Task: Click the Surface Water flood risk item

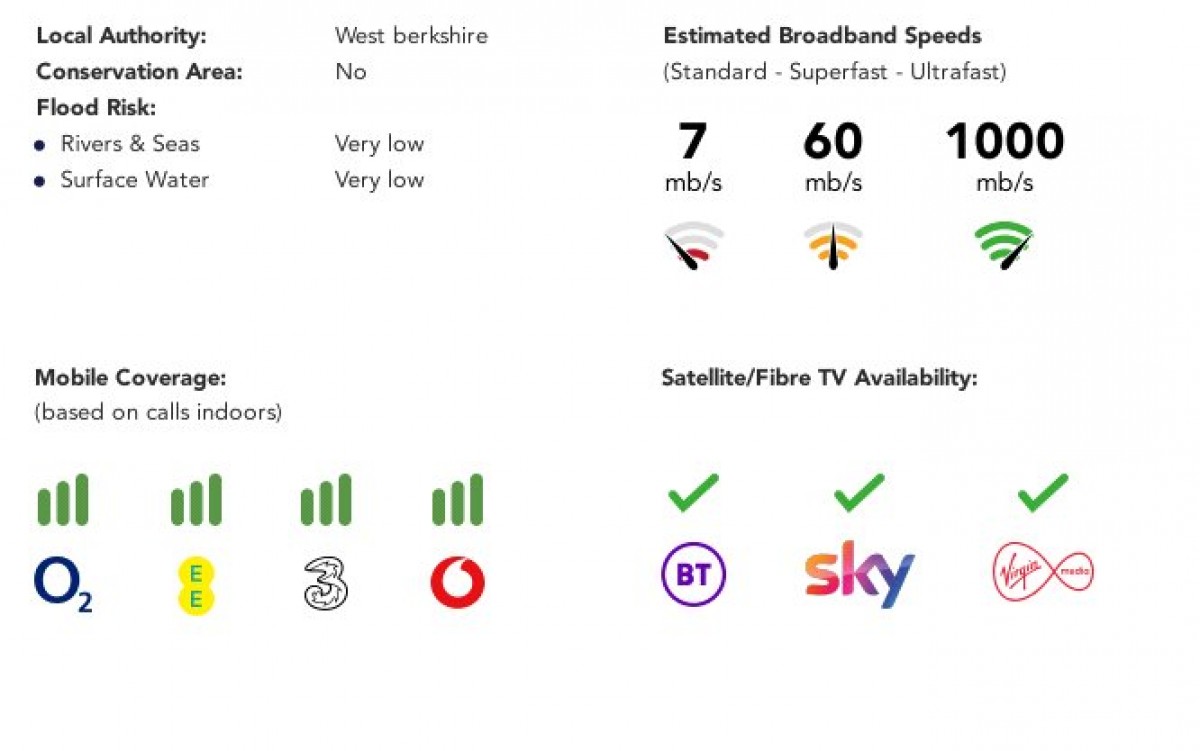Action: pyautogui.click(x=134, y=180)
